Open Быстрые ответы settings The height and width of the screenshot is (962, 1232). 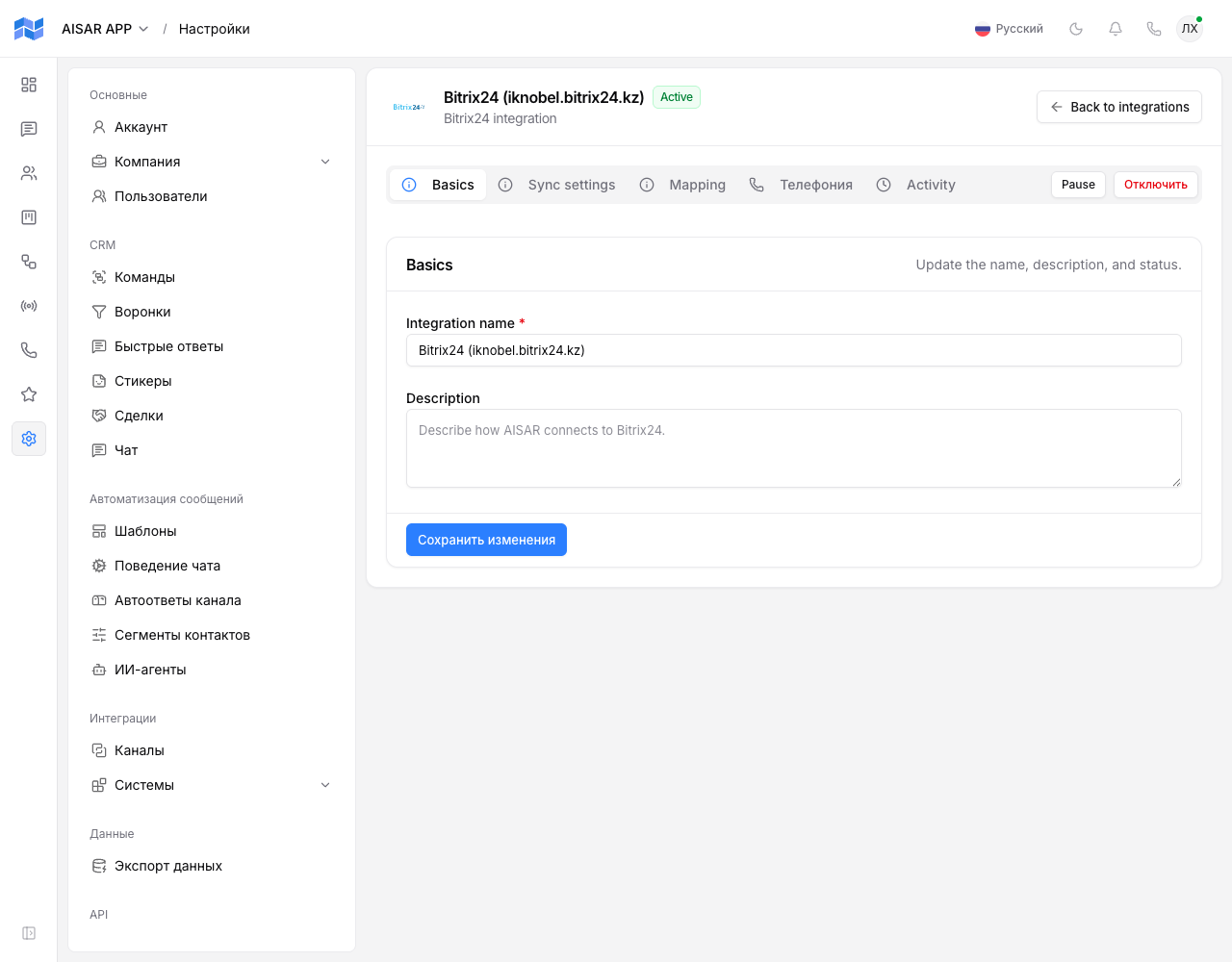pos(212,346)
